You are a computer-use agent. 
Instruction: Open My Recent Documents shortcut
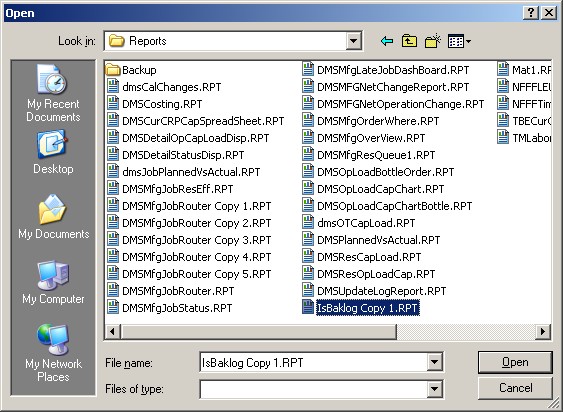[53, 93]
